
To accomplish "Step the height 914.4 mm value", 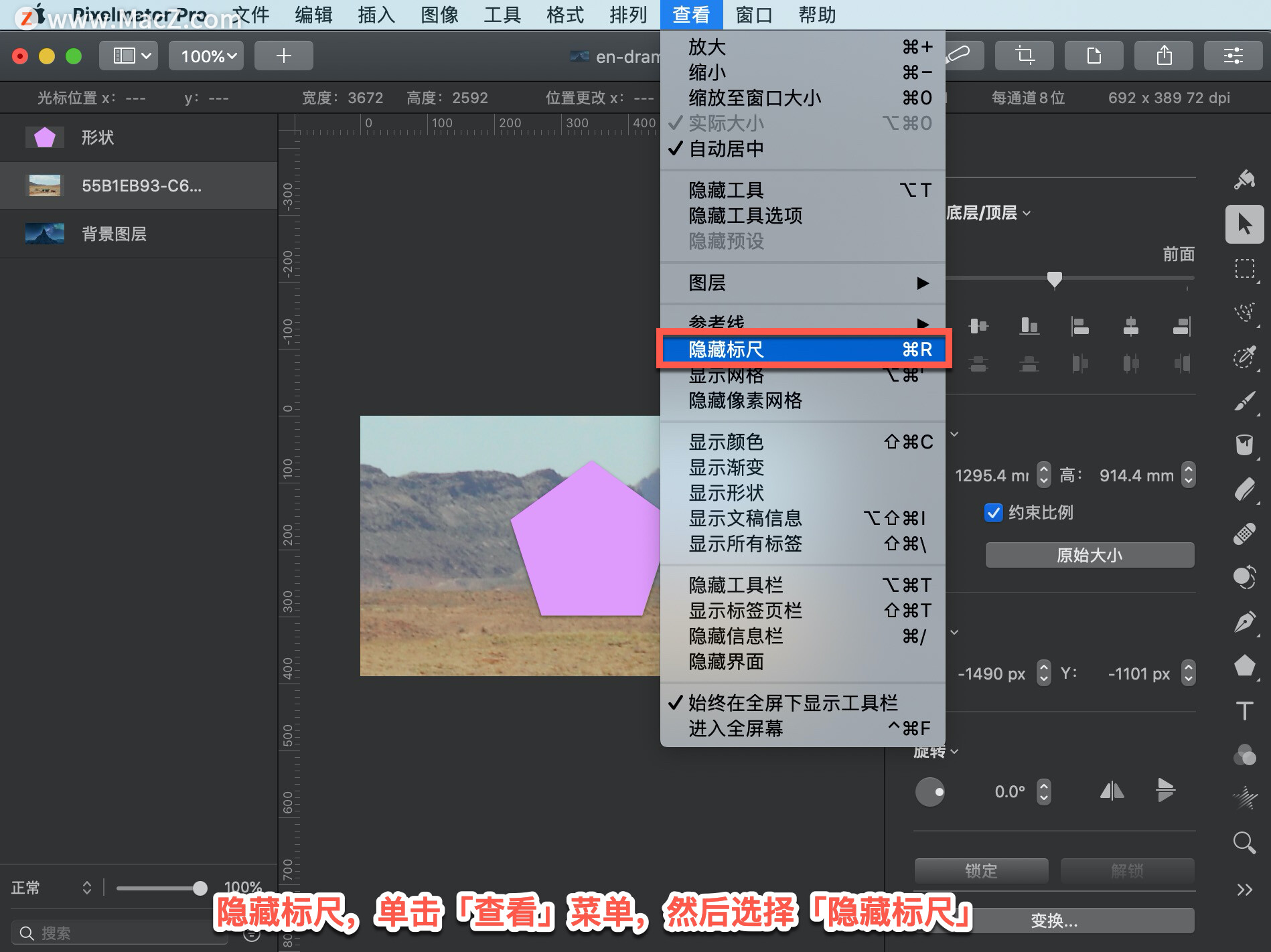I will [1188, 475].
